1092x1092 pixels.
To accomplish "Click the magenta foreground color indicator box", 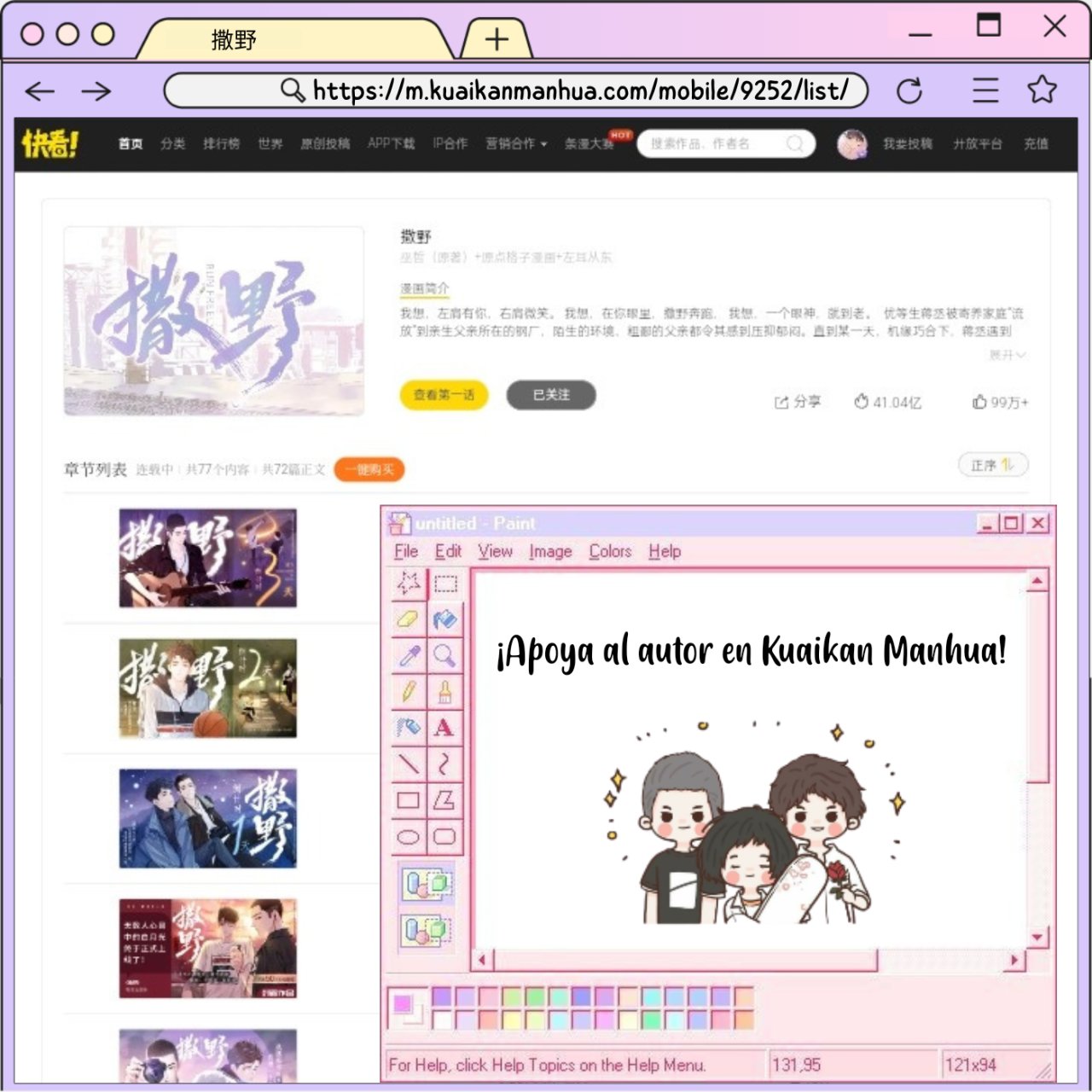I will [x=402, y=1003].
